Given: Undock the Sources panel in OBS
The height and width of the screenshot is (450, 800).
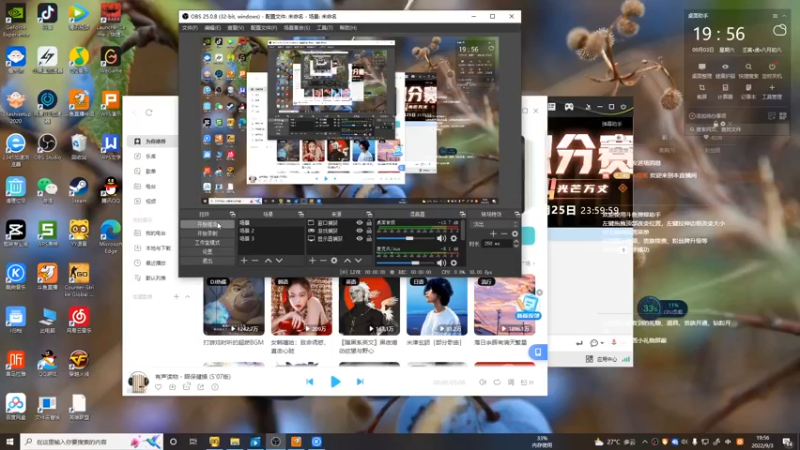Looking at the screenshot, I should tap(369, 214).
